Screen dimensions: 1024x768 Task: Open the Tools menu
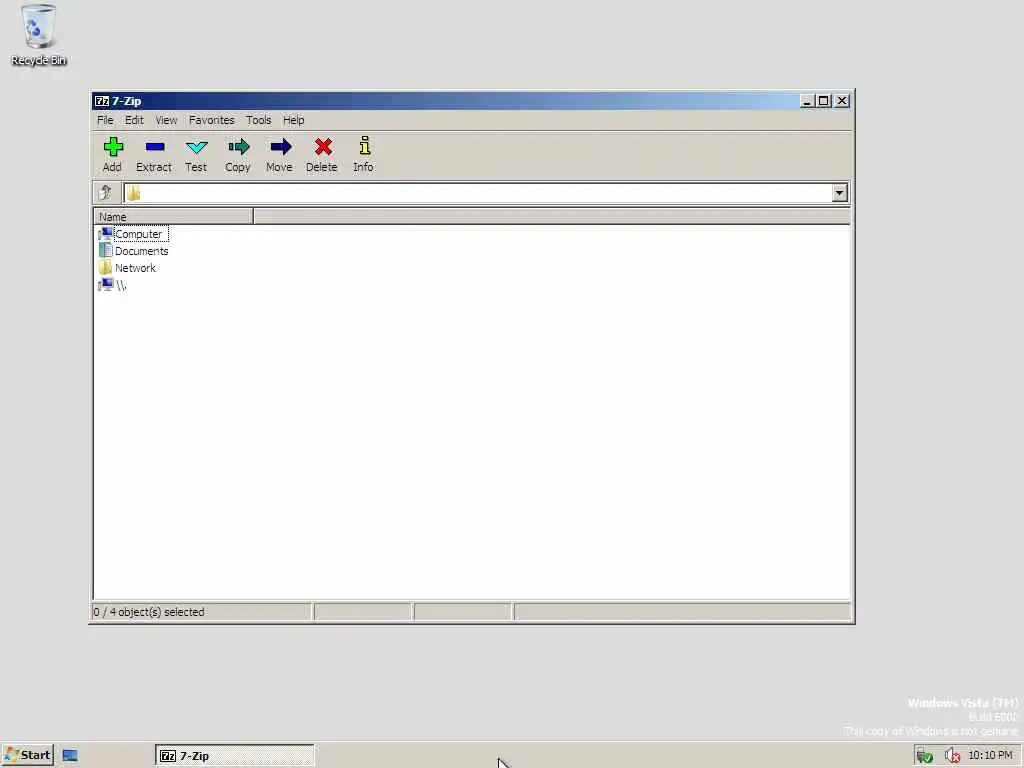(x=259, y=120)
